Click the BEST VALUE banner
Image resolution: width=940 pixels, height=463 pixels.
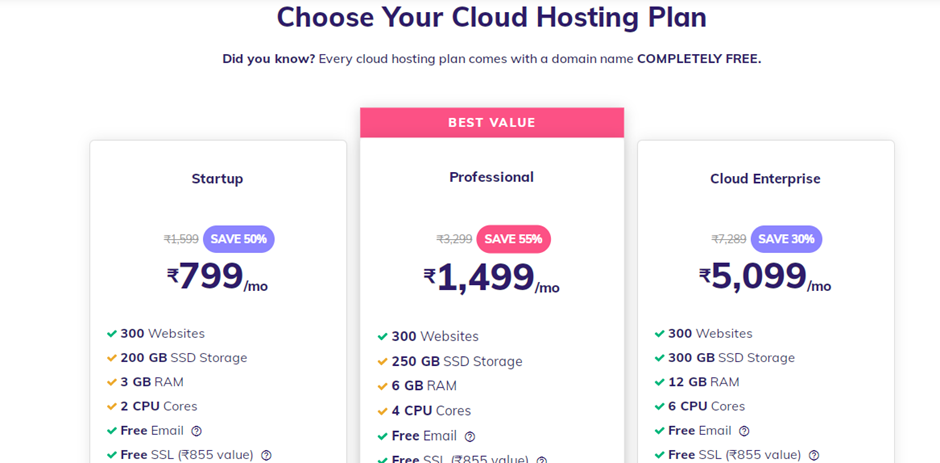(491, 122)
